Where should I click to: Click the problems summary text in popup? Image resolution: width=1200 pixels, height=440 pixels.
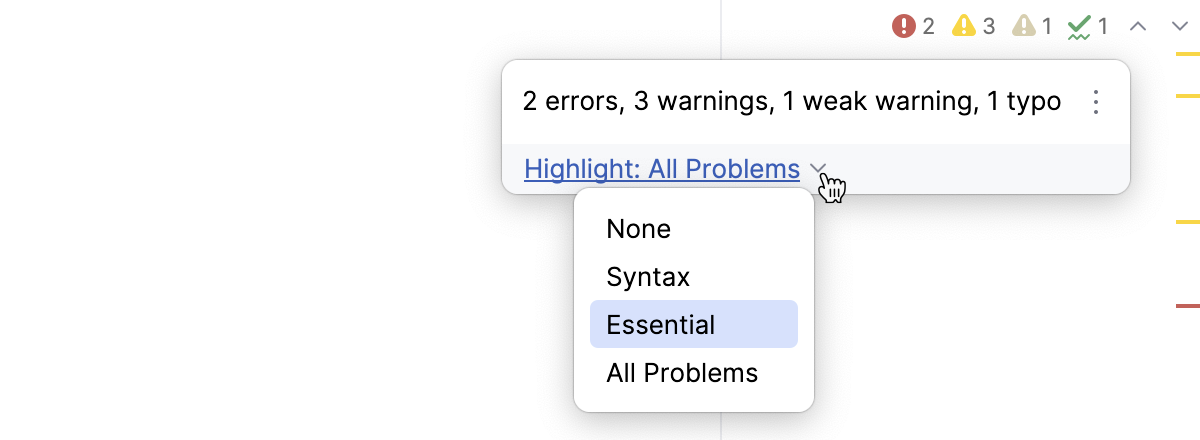(x=791, y=101)
